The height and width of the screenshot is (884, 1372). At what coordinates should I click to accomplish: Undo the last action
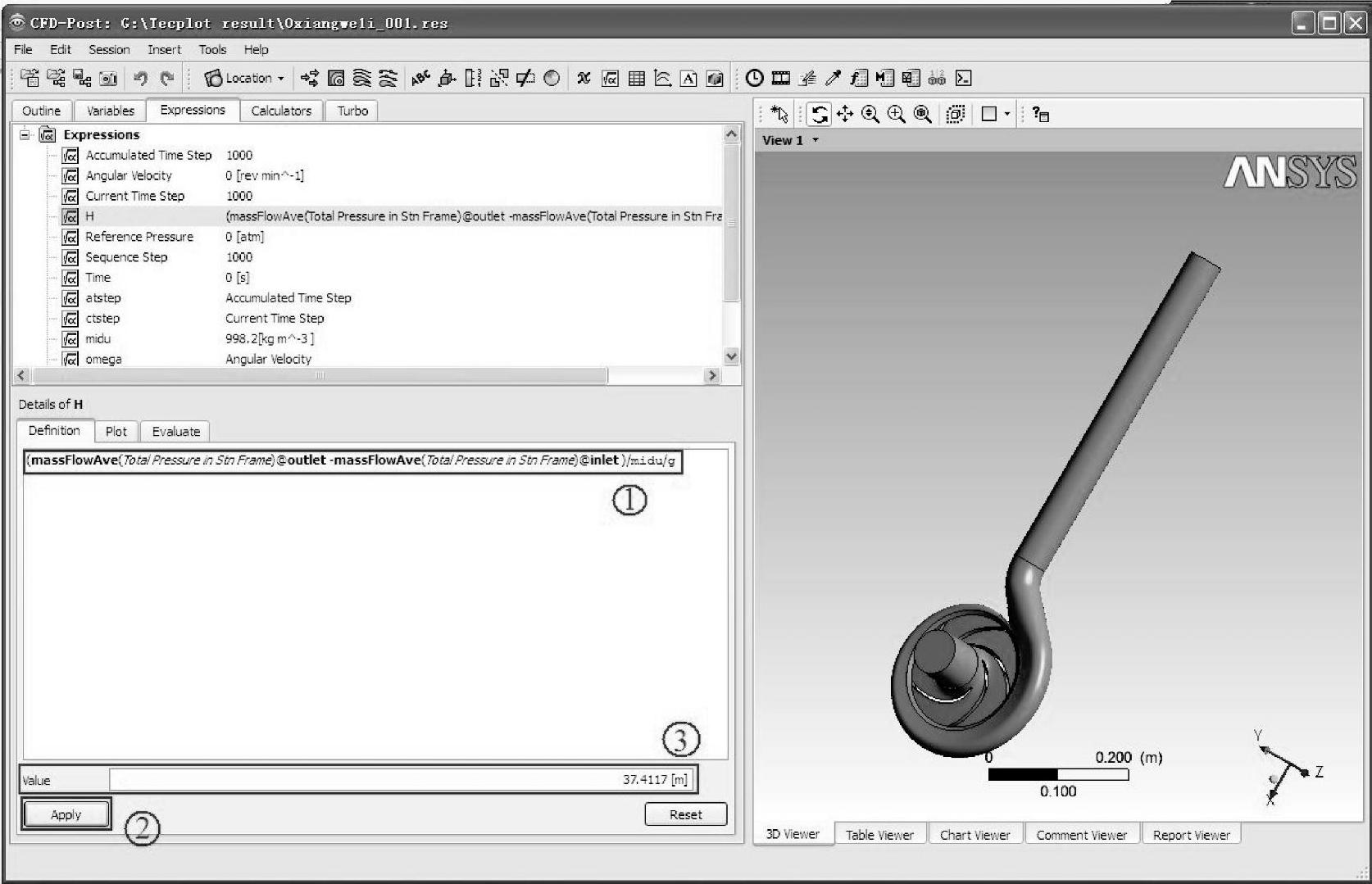coord(141,79)
